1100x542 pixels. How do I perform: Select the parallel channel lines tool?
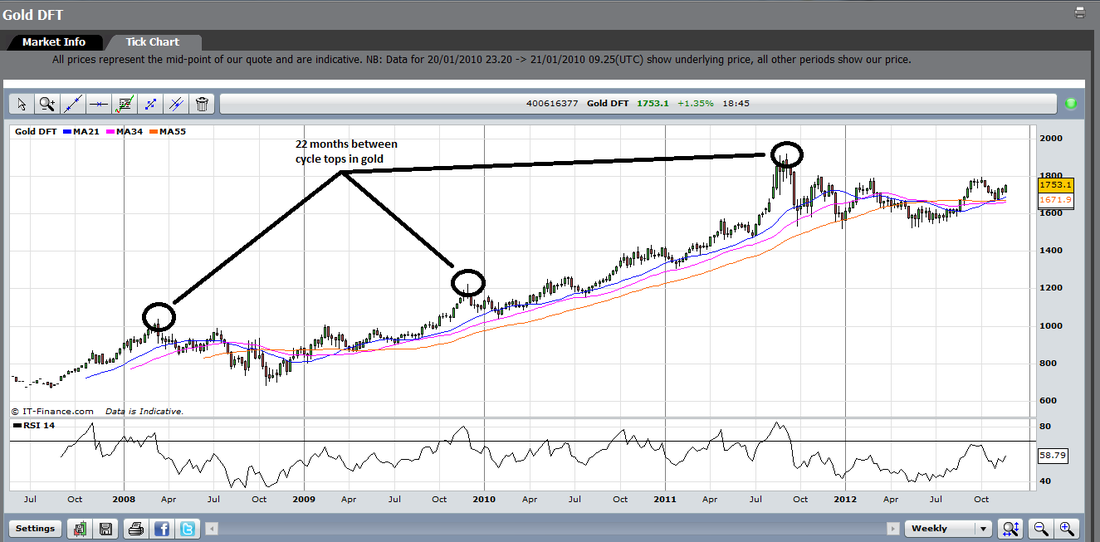[x=176, y=104]
